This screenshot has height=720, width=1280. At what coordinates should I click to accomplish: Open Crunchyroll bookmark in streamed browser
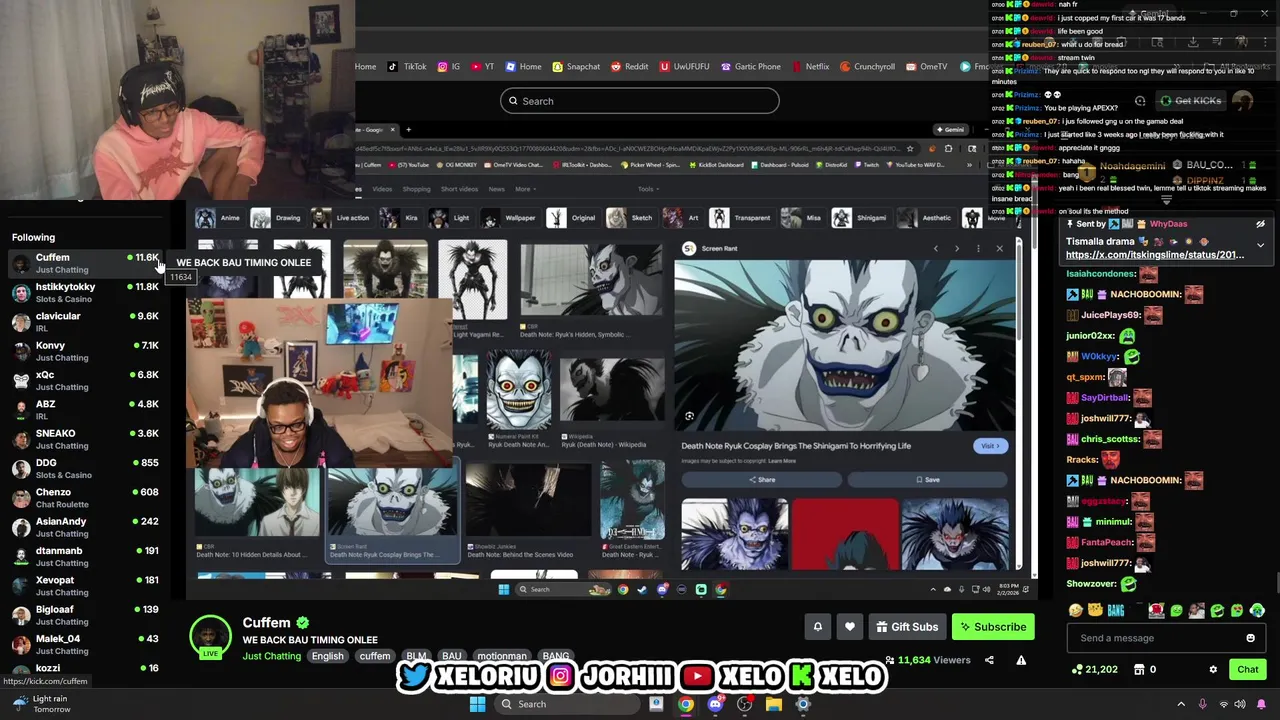[868, 67]
